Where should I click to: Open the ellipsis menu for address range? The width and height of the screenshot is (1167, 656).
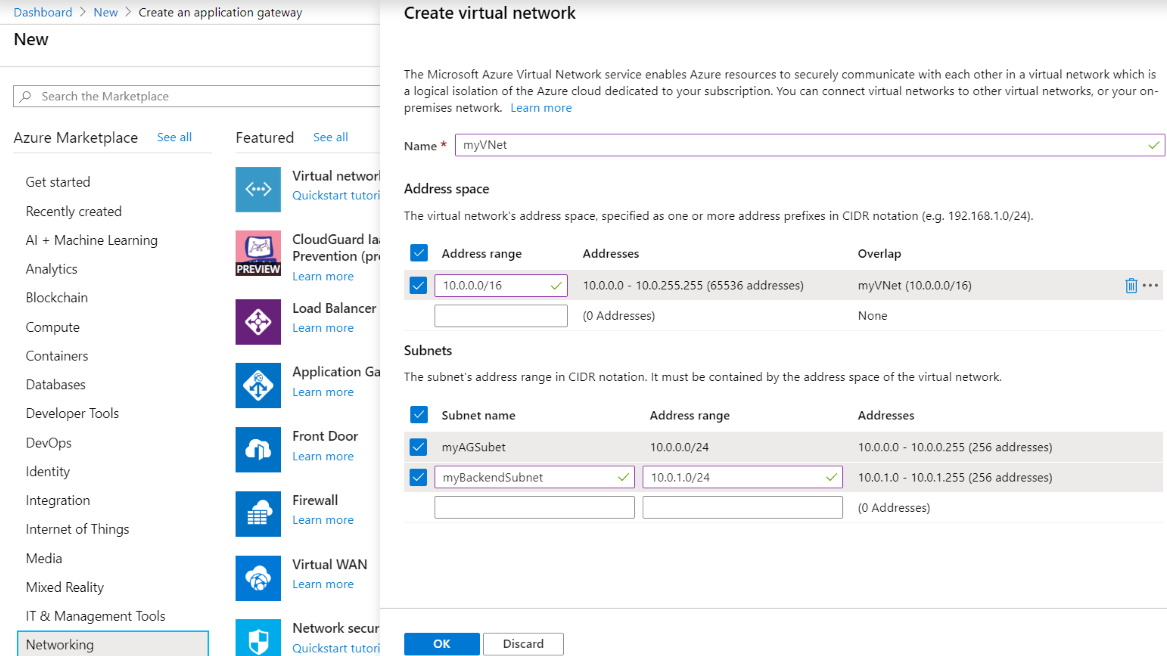[1151, 286]
